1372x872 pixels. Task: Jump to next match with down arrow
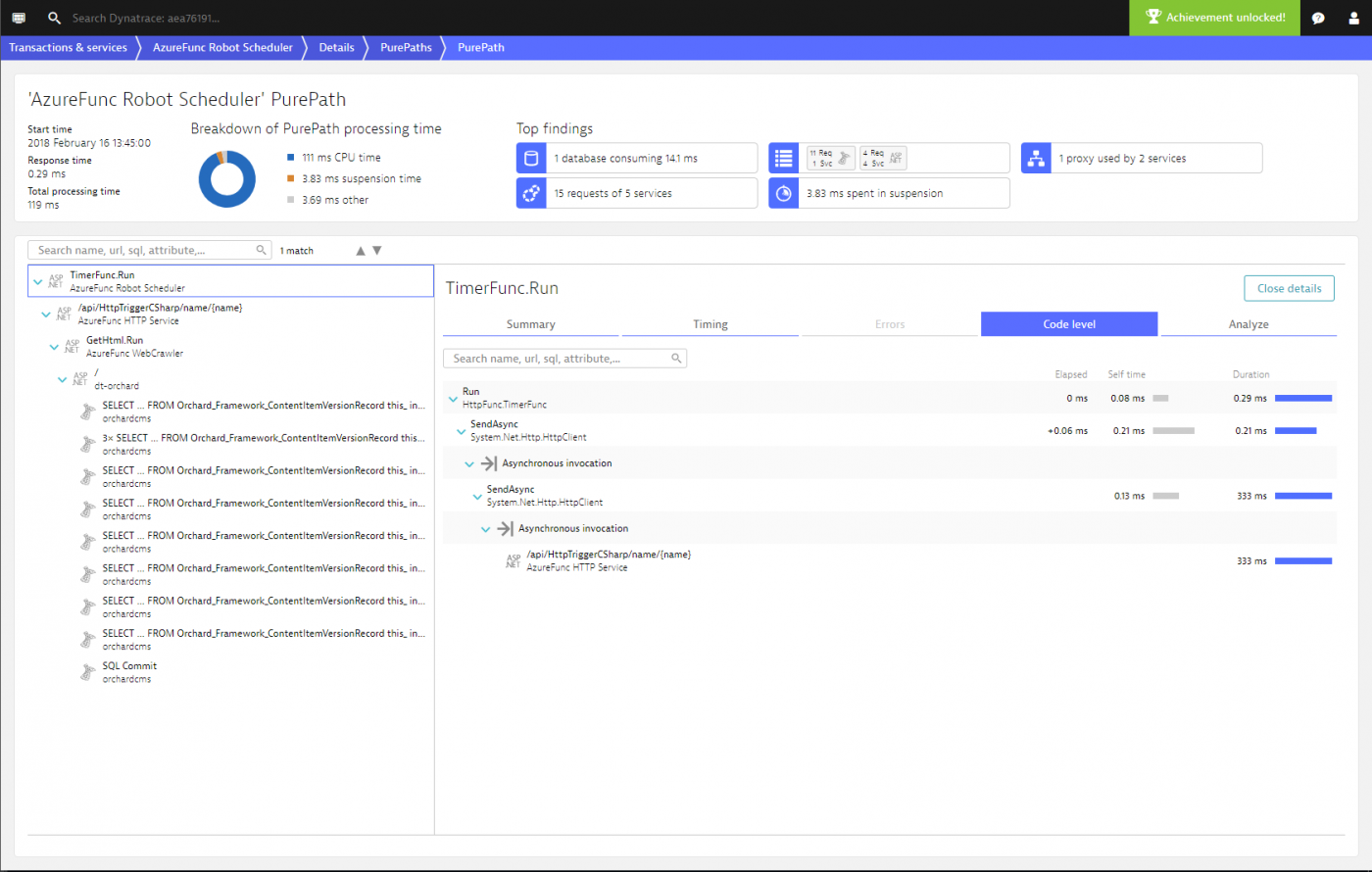click(377, 251)
